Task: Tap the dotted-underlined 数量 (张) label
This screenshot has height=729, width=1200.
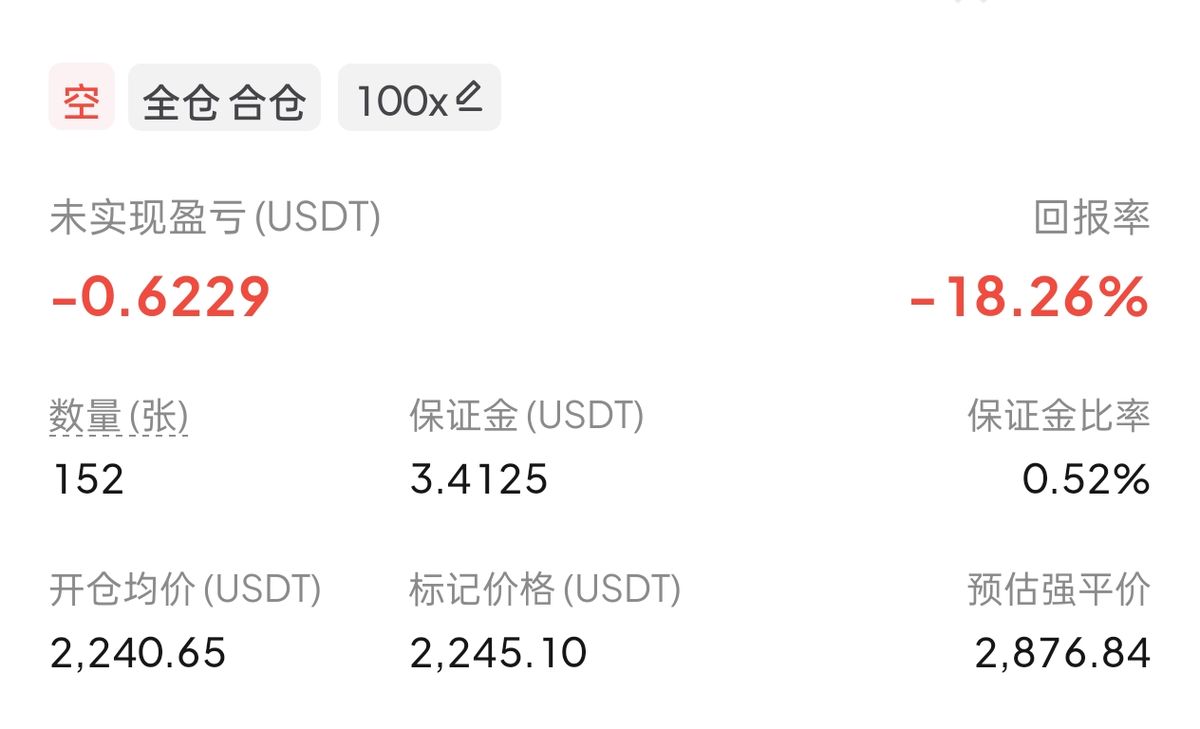Action: (x=119, y=417)
